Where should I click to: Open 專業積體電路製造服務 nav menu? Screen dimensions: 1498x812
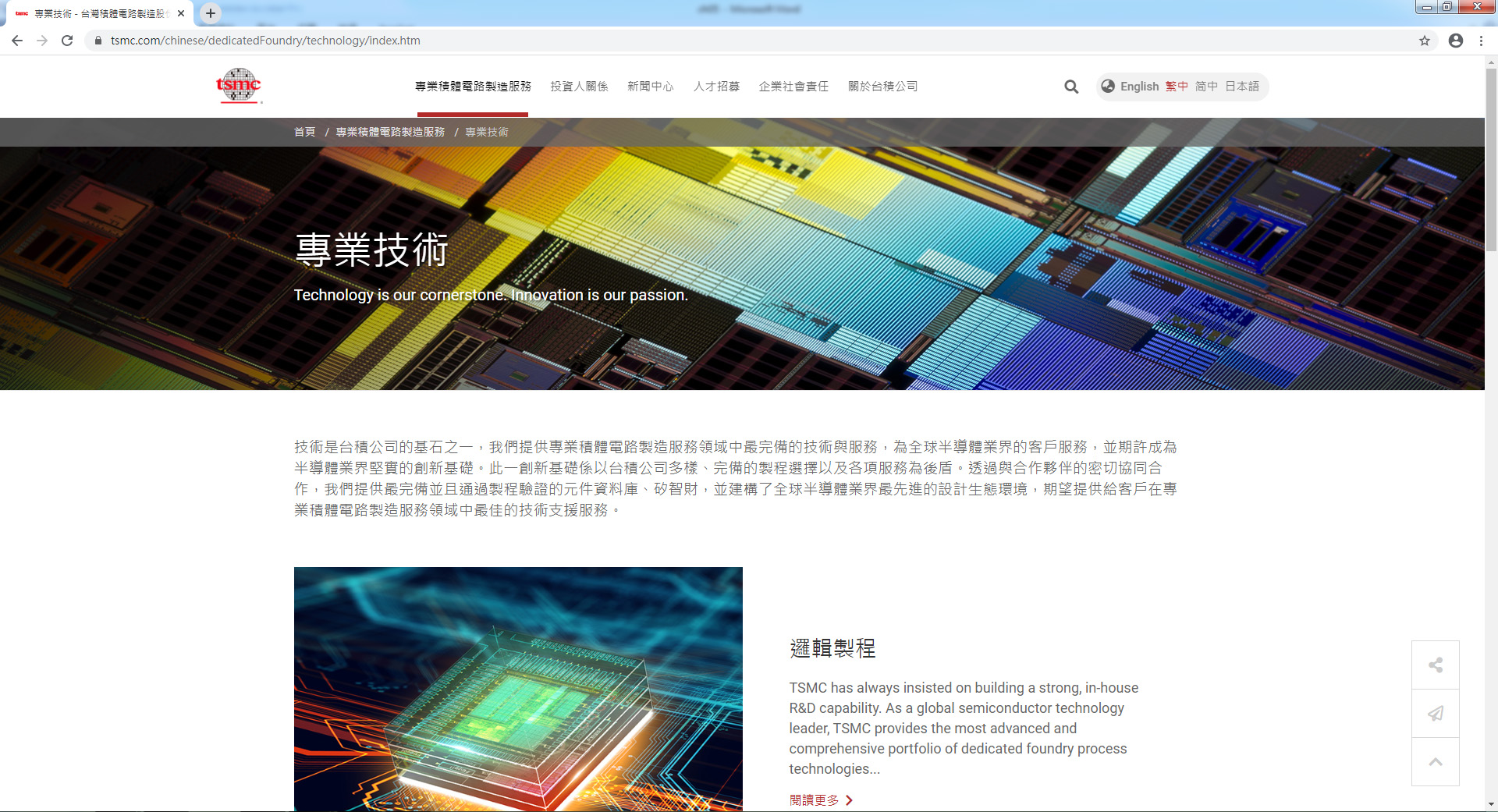tap(473, 87)
